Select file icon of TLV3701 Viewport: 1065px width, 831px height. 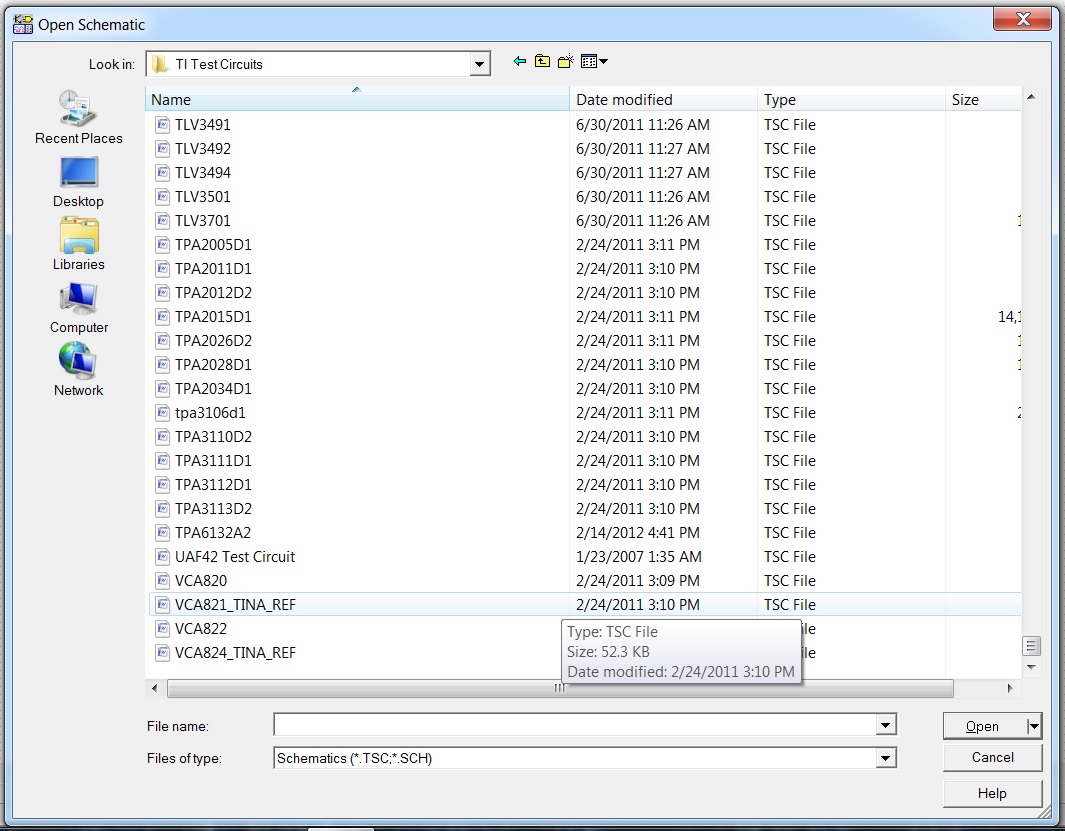162,220
